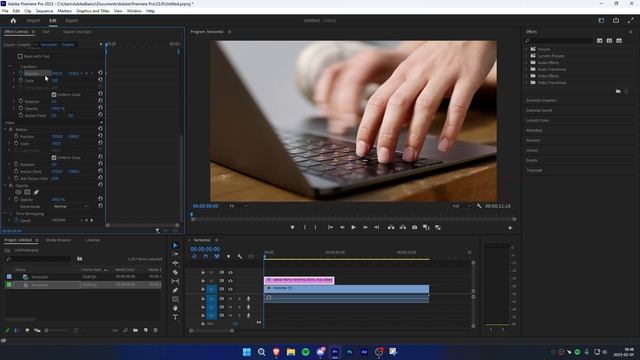
Task: Step back one frame
Action: [x=342, y=227]
